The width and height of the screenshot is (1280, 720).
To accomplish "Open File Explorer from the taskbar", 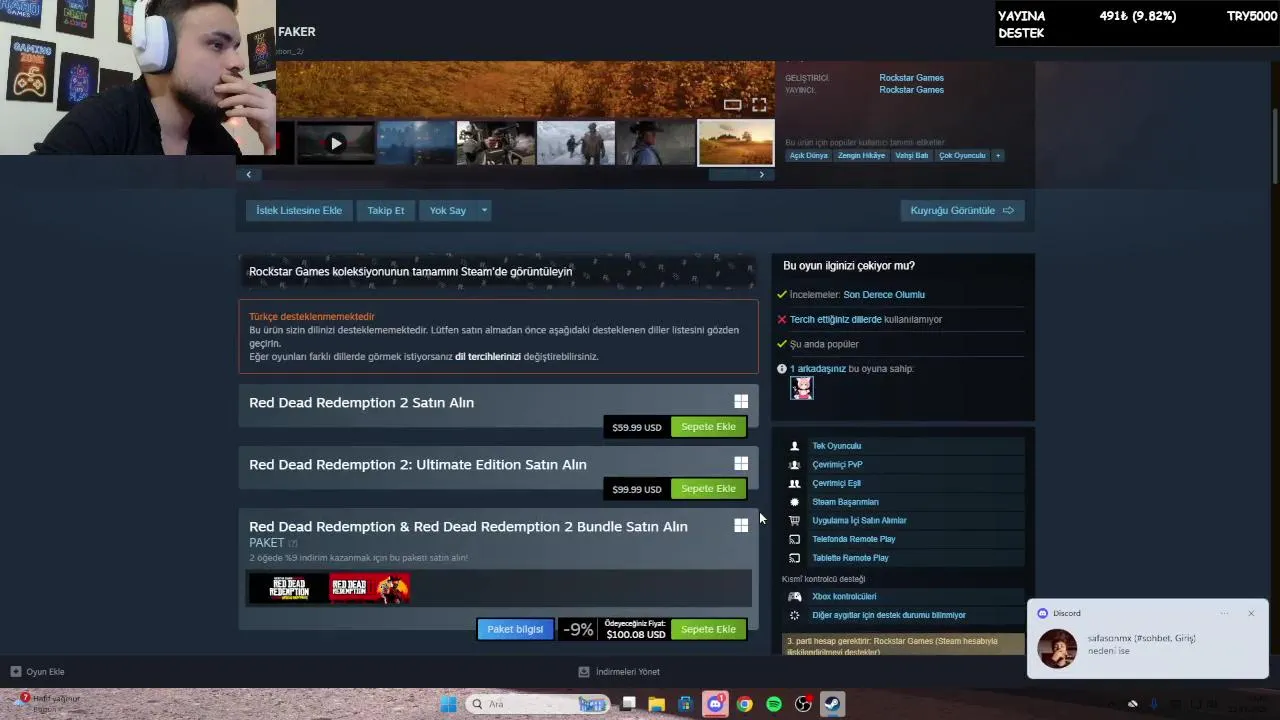I will [x=657, y=704].
